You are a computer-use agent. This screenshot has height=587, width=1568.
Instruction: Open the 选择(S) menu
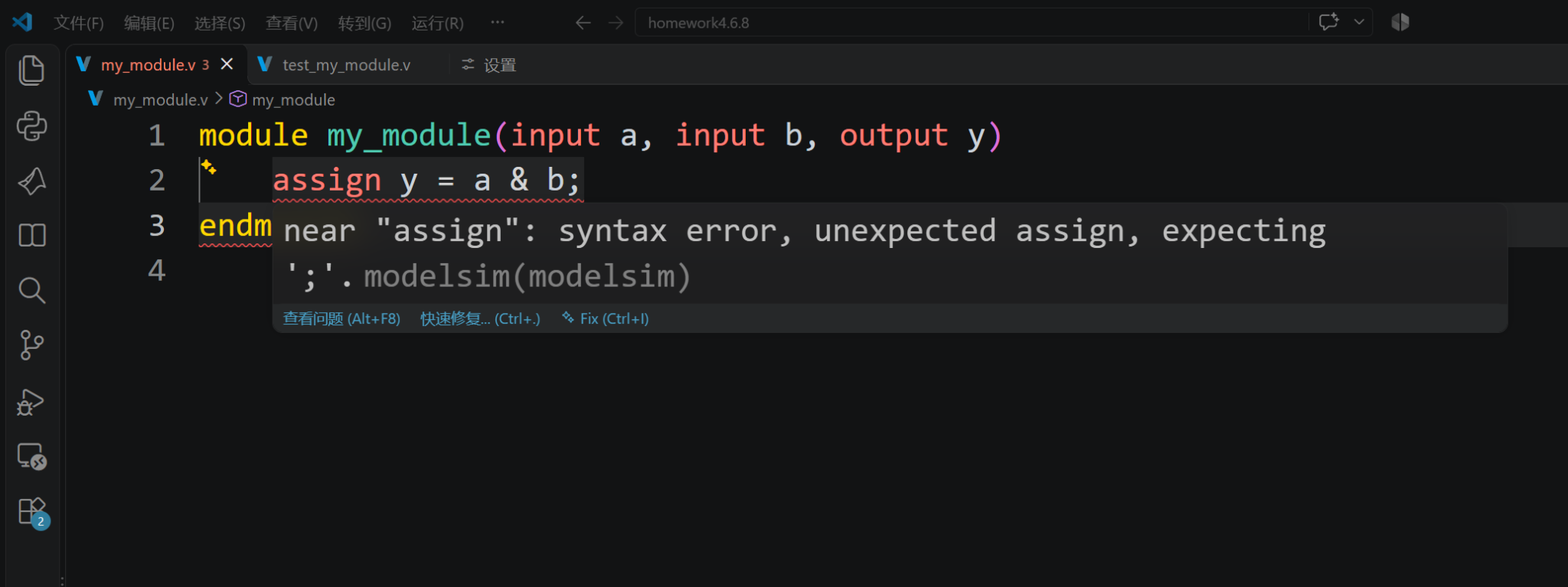[x=220, y=23]
